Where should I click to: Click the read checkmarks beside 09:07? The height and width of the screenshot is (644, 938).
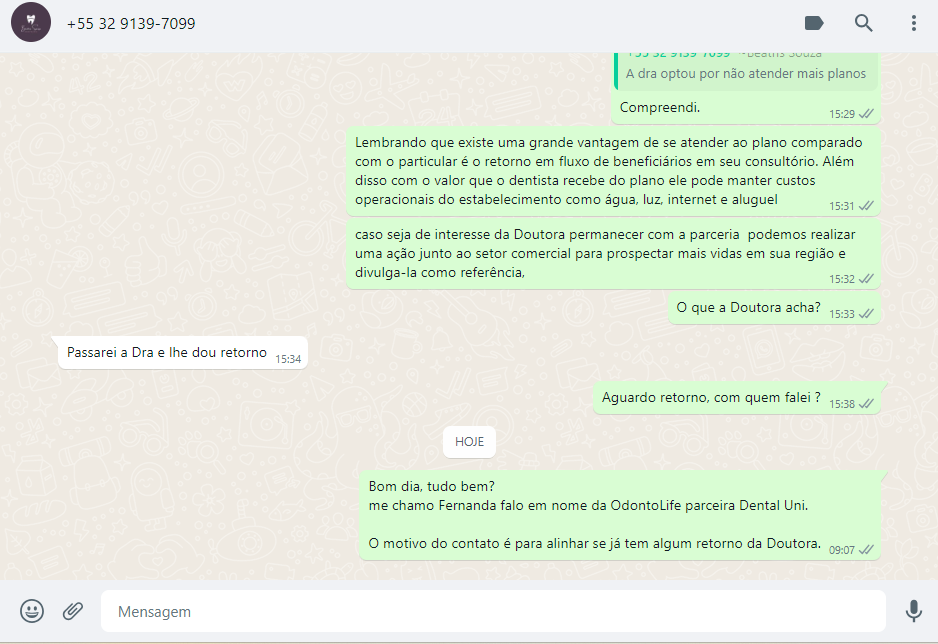pyautogui.click(x=866, y=550)
